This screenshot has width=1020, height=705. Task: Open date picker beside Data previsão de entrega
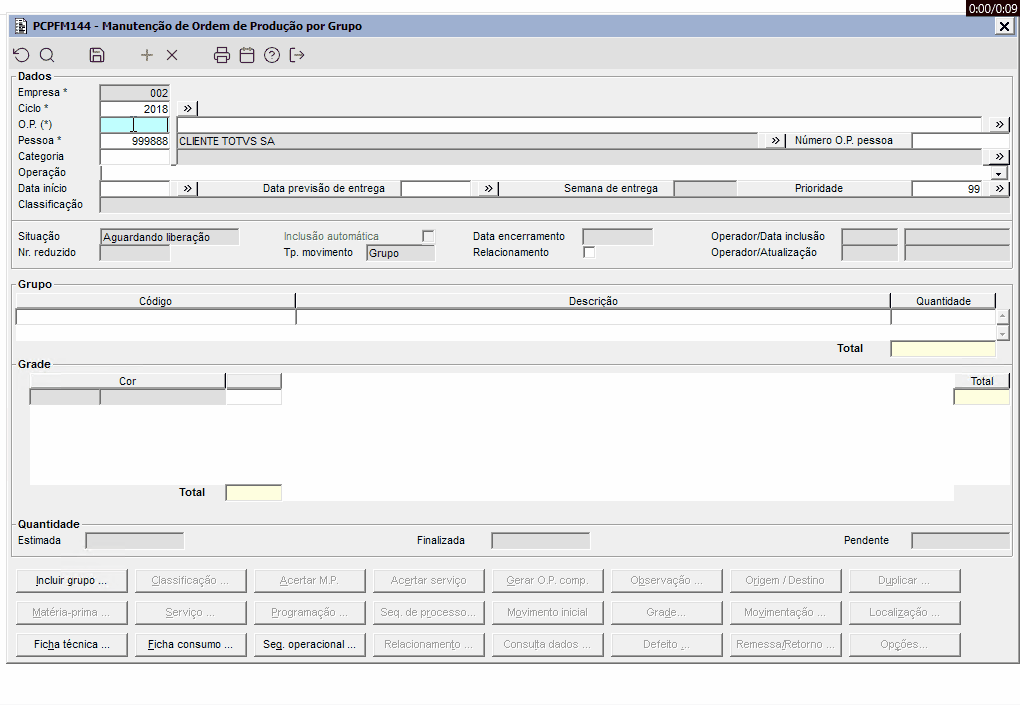click(x=489, y=189)
